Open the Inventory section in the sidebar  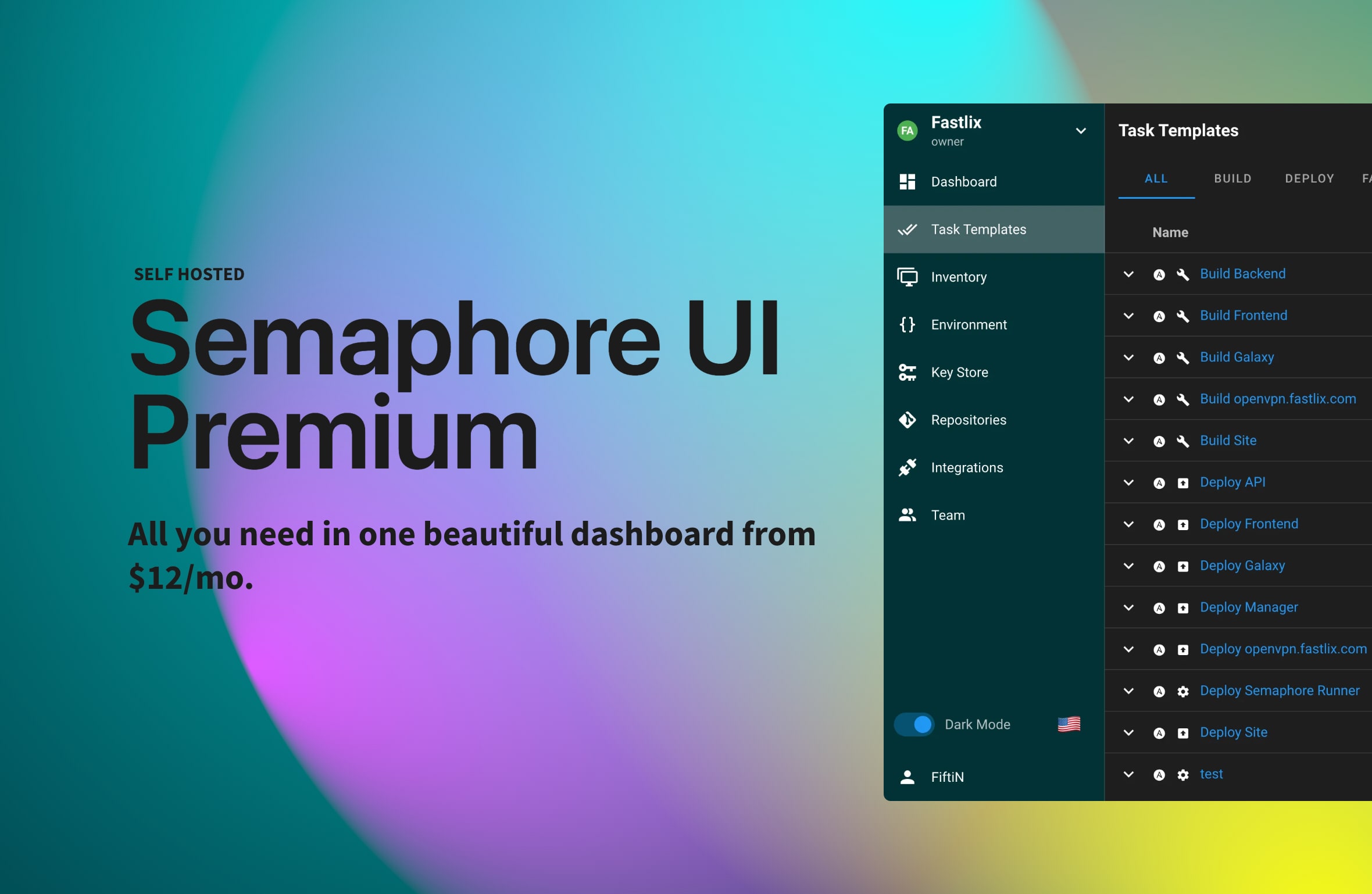coord(959,277)
